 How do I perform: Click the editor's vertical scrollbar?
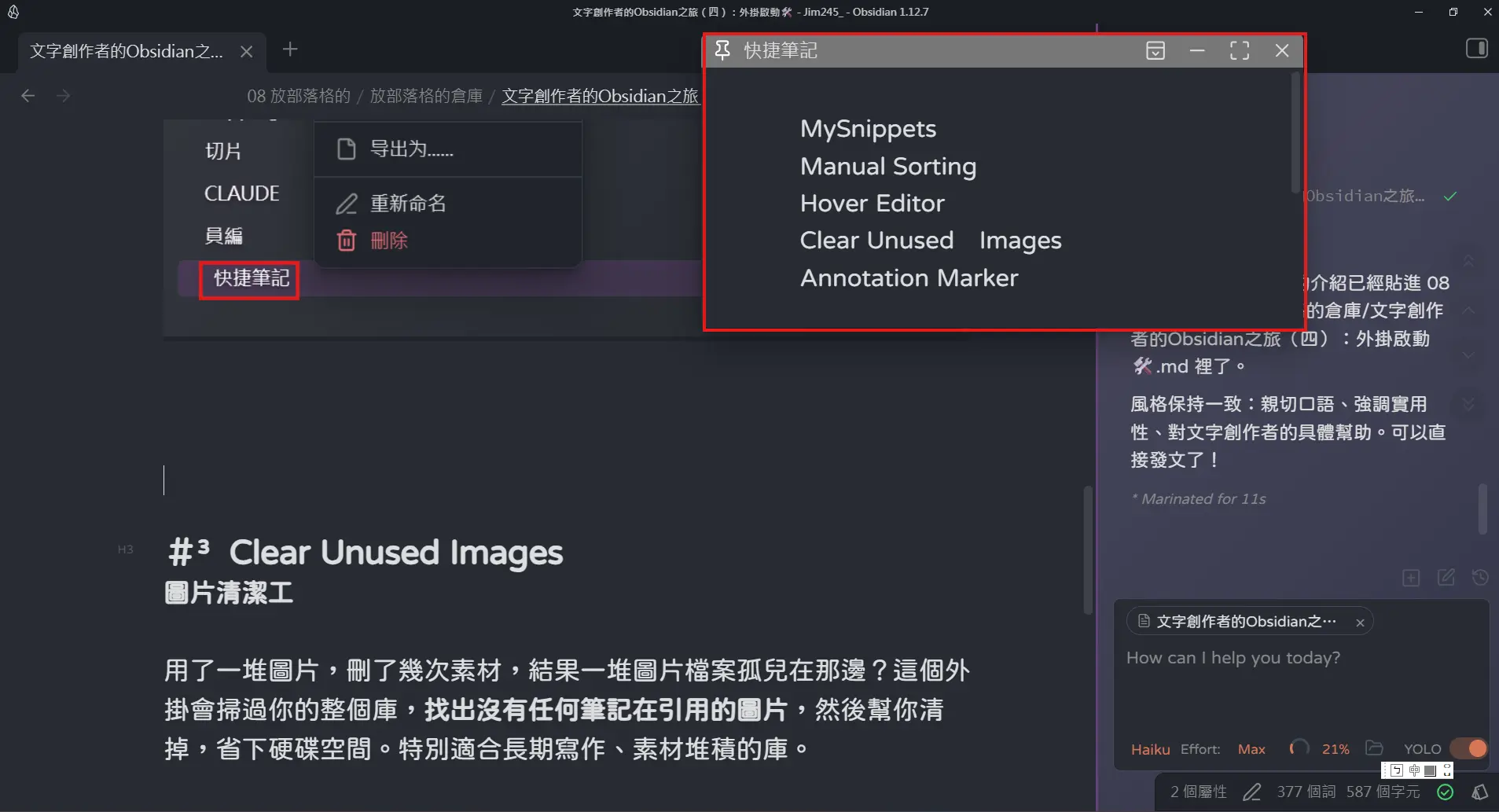[1088, 550]
